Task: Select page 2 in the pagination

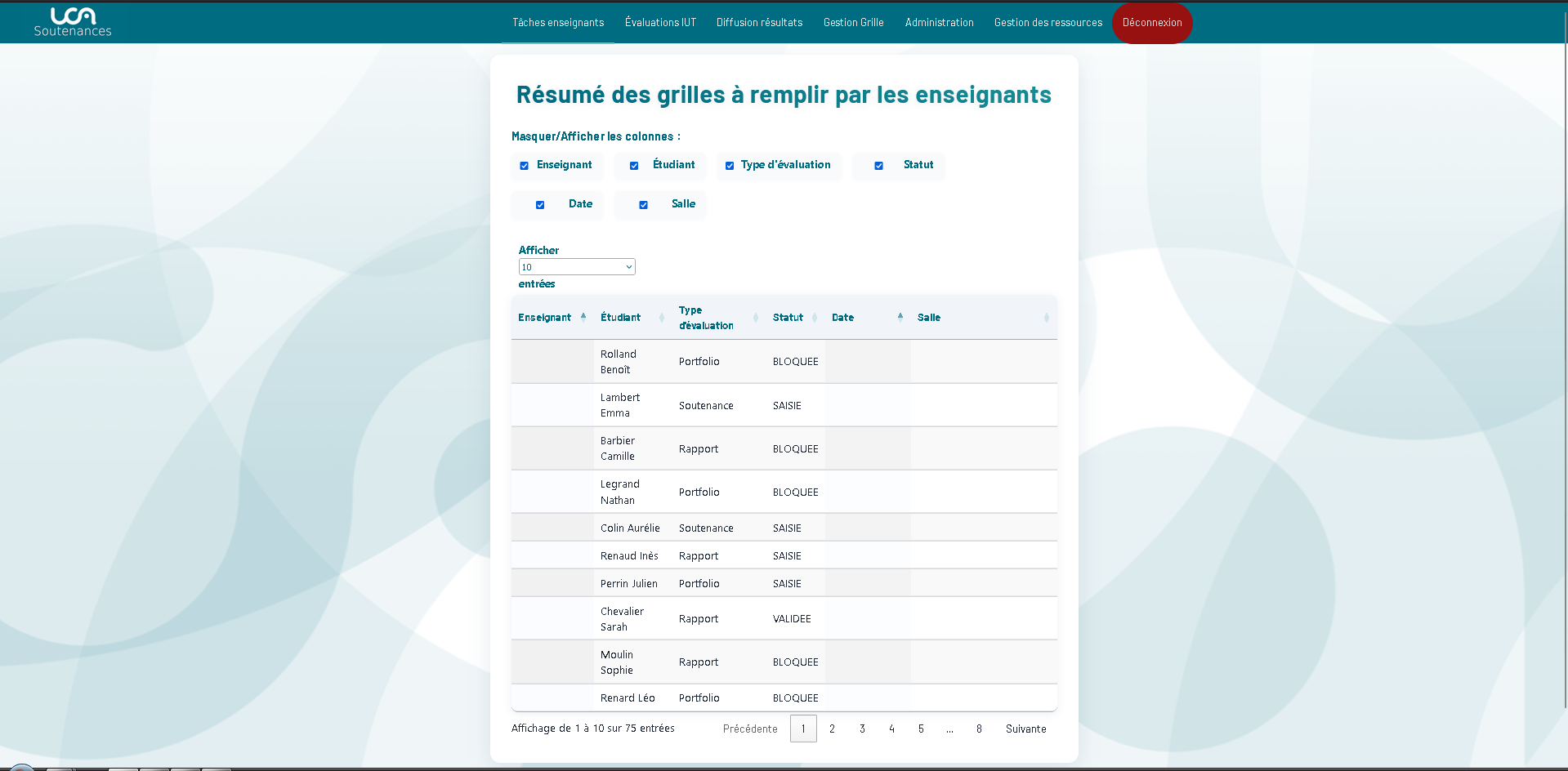Action: pos(832,729)
